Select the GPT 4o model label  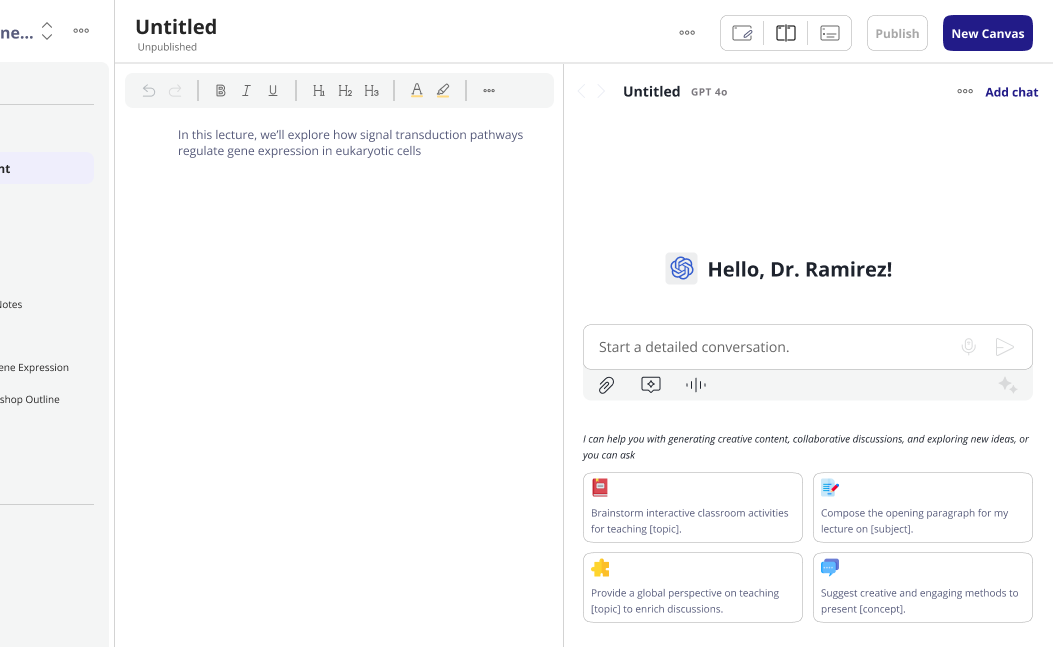pyautogui.click(x=709, y=92)
